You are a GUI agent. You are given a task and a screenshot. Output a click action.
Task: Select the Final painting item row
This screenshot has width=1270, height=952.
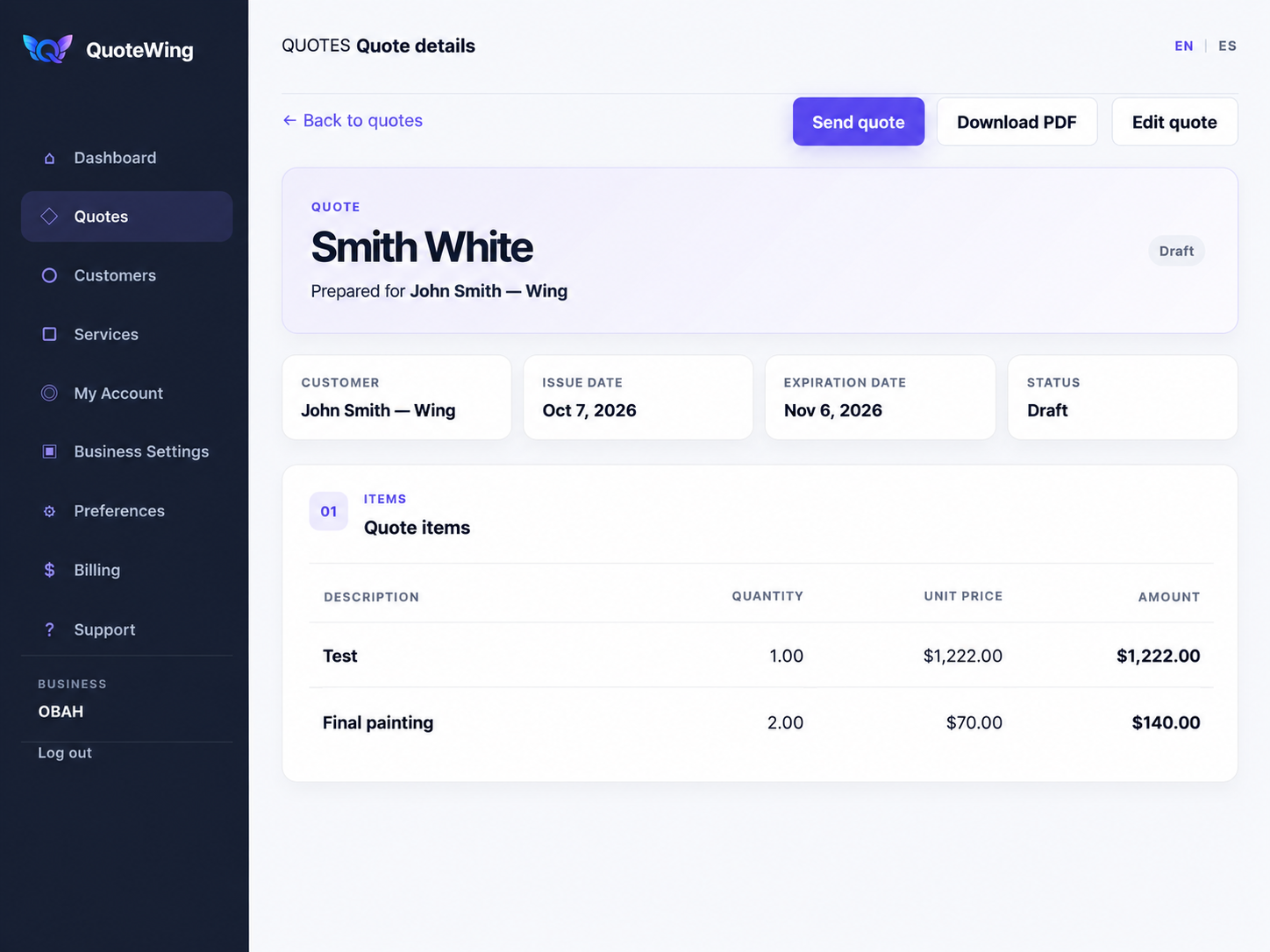pos(761,722)
